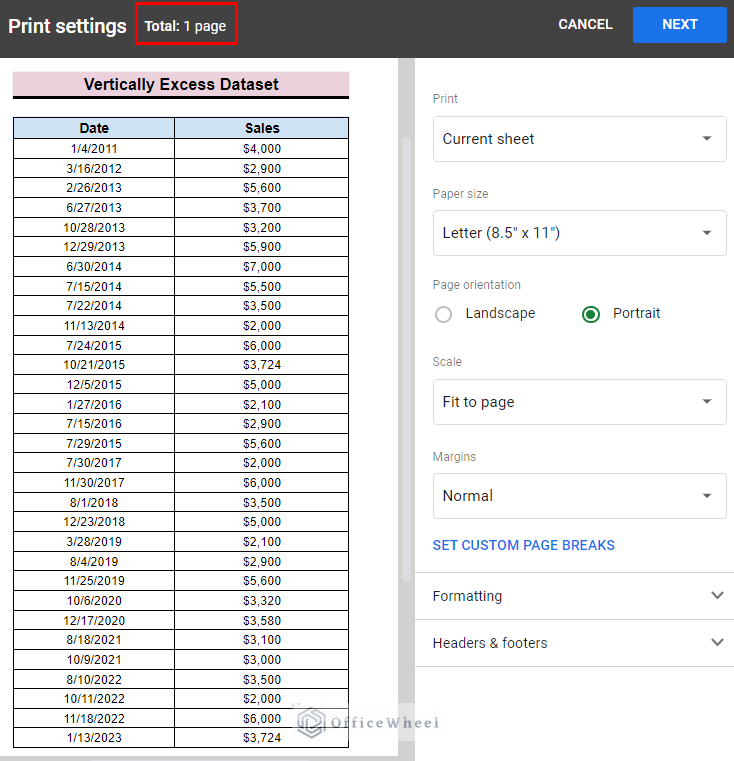This screenshot has width=734, height=761.
Task: Open the Margins 'Normal' dropdown
Action: click(579, 496)
